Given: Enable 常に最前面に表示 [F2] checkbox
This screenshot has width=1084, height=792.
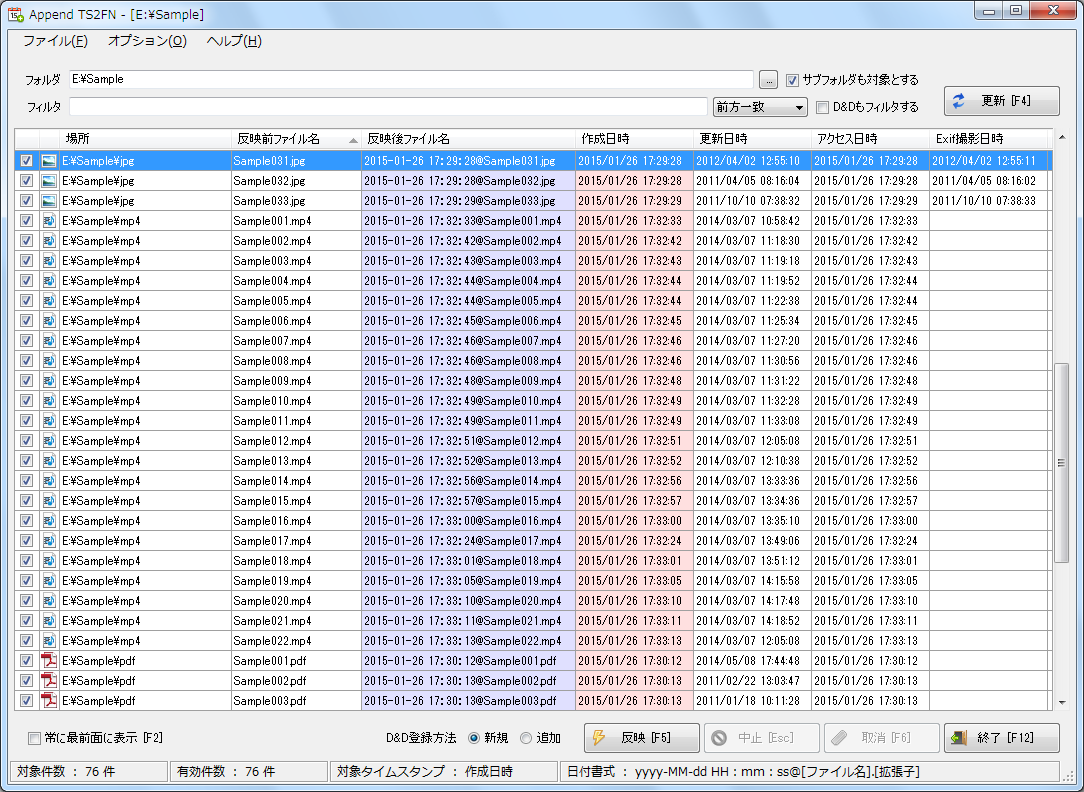Looking at the screenshot, I should pos(35,738).
